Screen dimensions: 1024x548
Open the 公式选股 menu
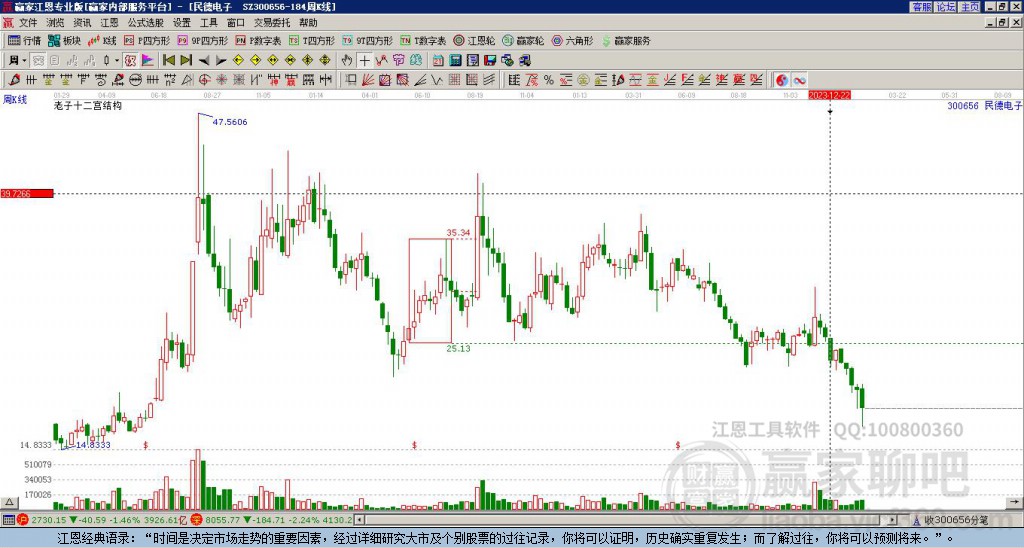click(x=146, y=23)
